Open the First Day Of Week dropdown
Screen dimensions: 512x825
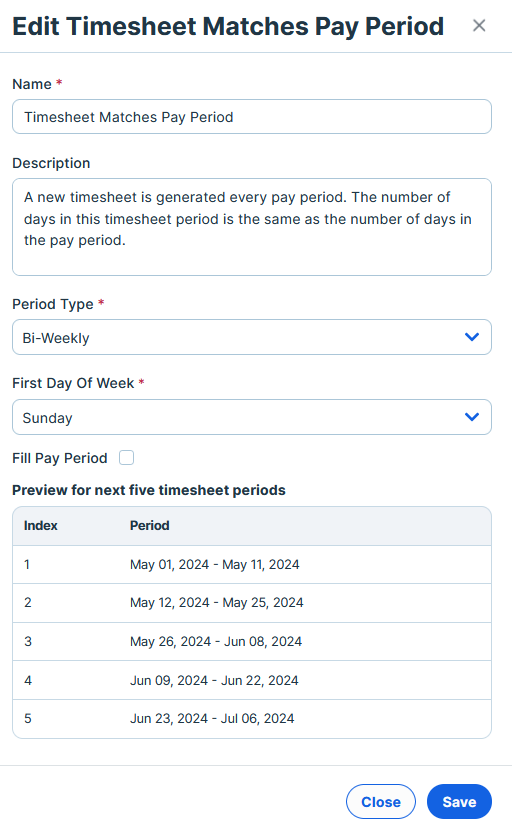[x=252, y=417]
